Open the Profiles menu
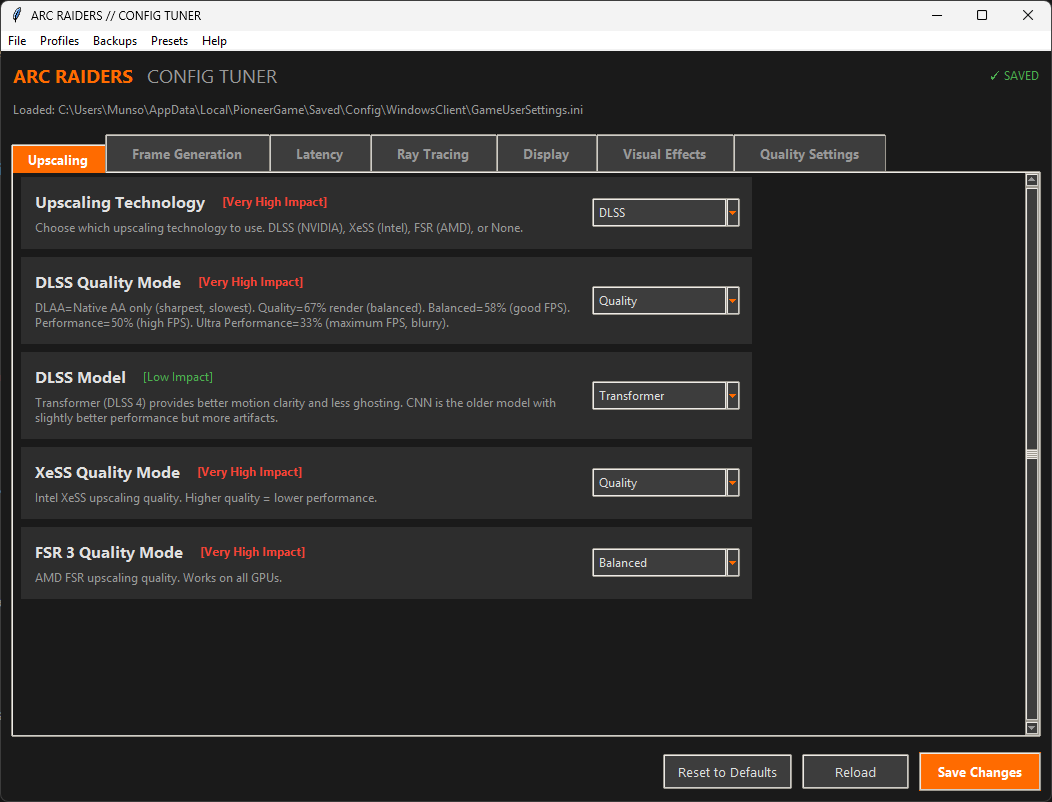The image size is (1052, 802). [x=59, y=41]
